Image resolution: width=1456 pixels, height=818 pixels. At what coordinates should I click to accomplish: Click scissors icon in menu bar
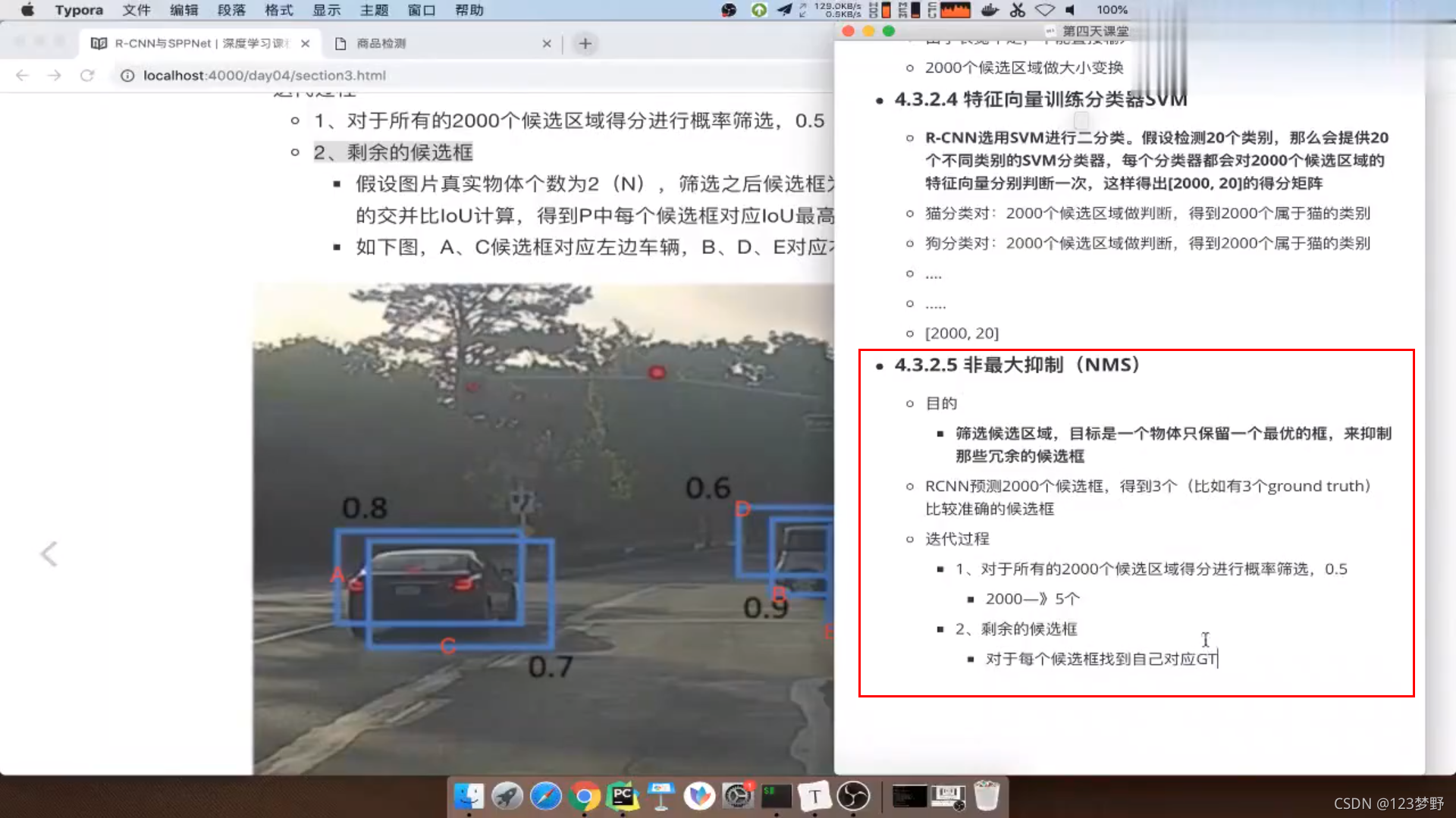click(x=1018, y=10)
